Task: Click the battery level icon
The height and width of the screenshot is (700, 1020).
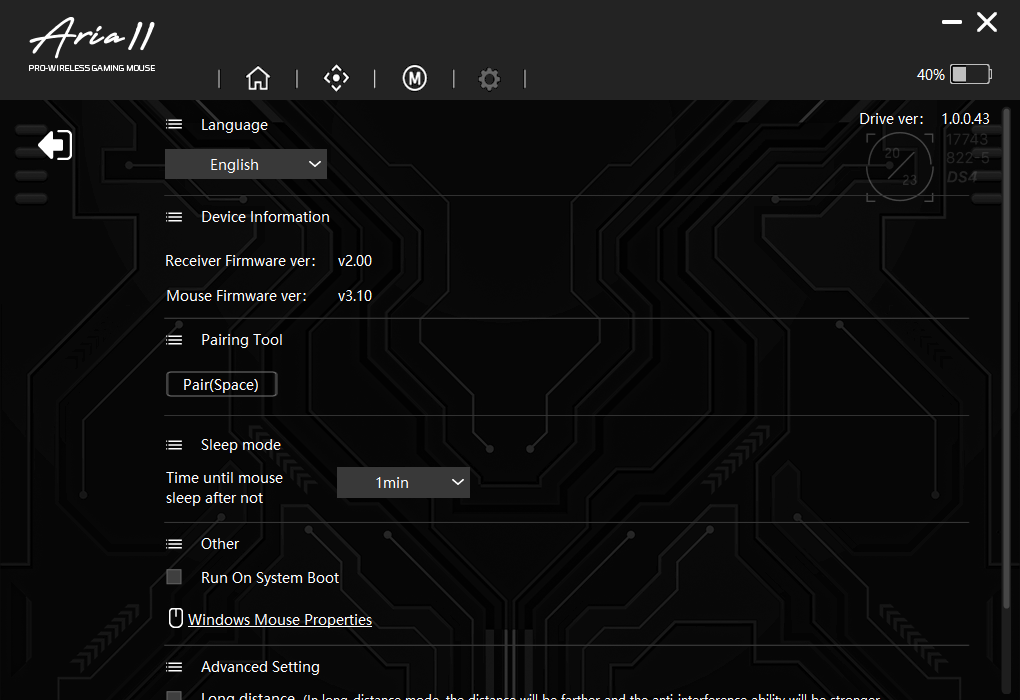Action: (x=970, y=74)
